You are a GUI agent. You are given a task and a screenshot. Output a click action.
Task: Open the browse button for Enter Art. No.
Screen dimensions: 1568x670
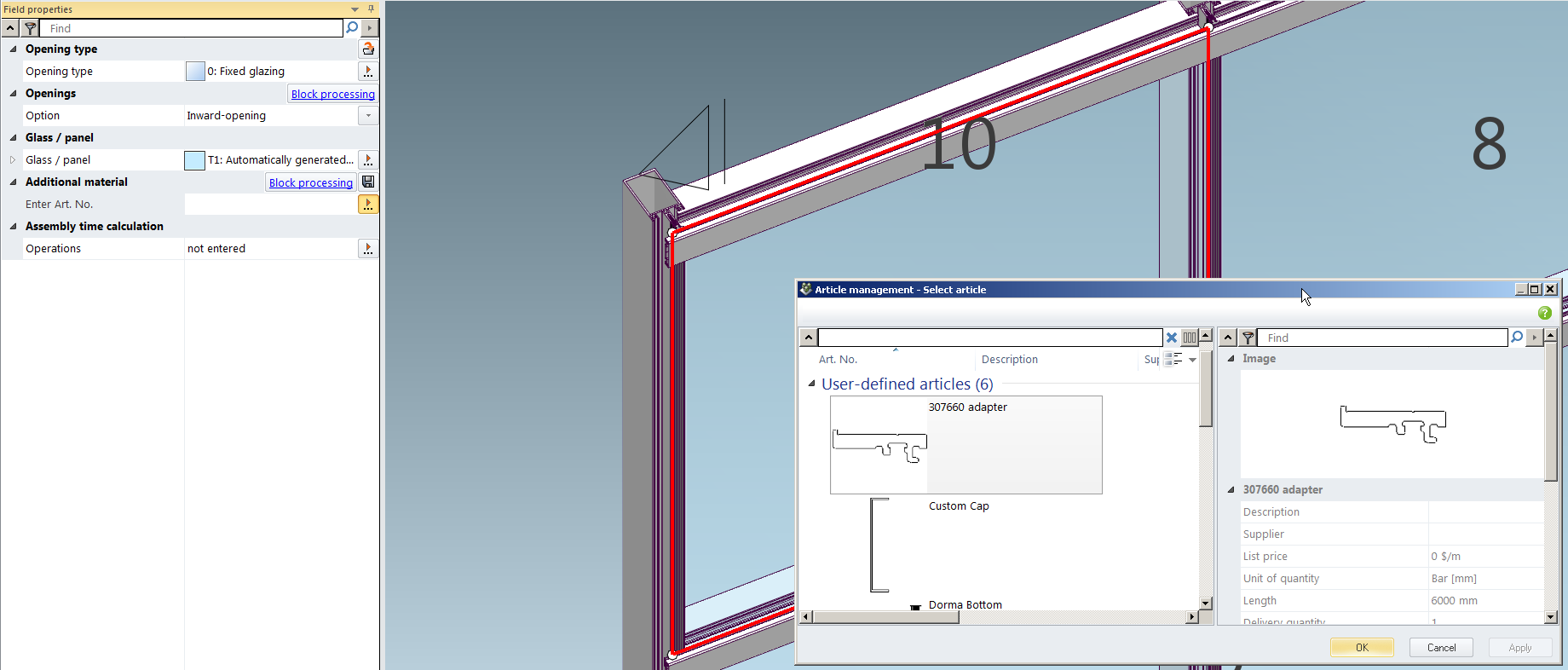[368, 205]
